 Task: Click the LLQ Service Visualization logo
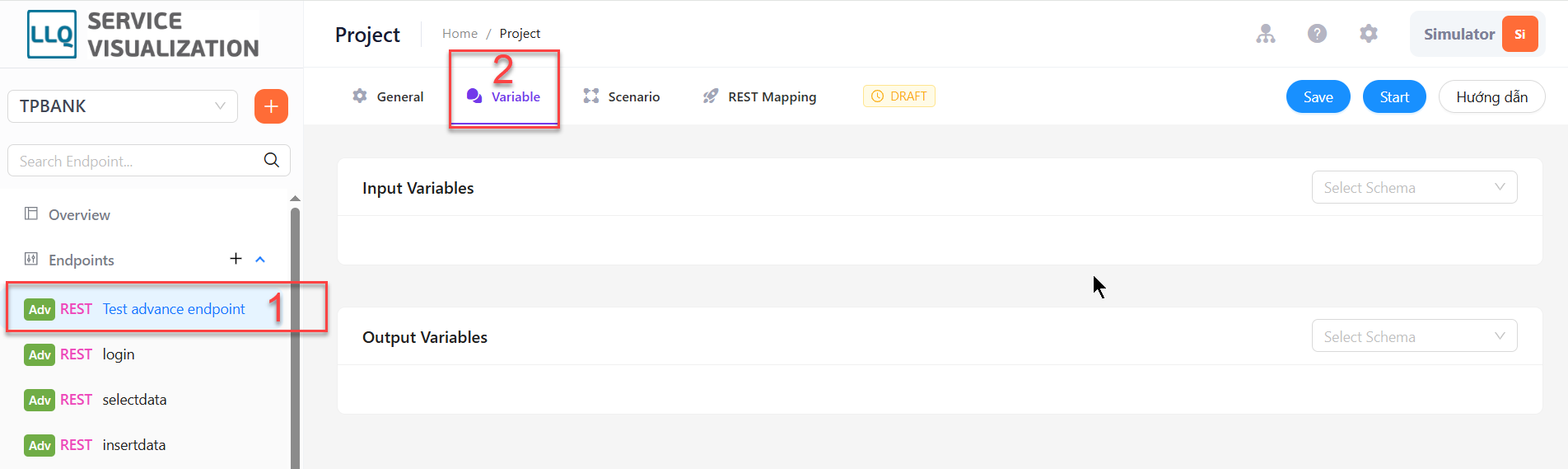[143, 35]
